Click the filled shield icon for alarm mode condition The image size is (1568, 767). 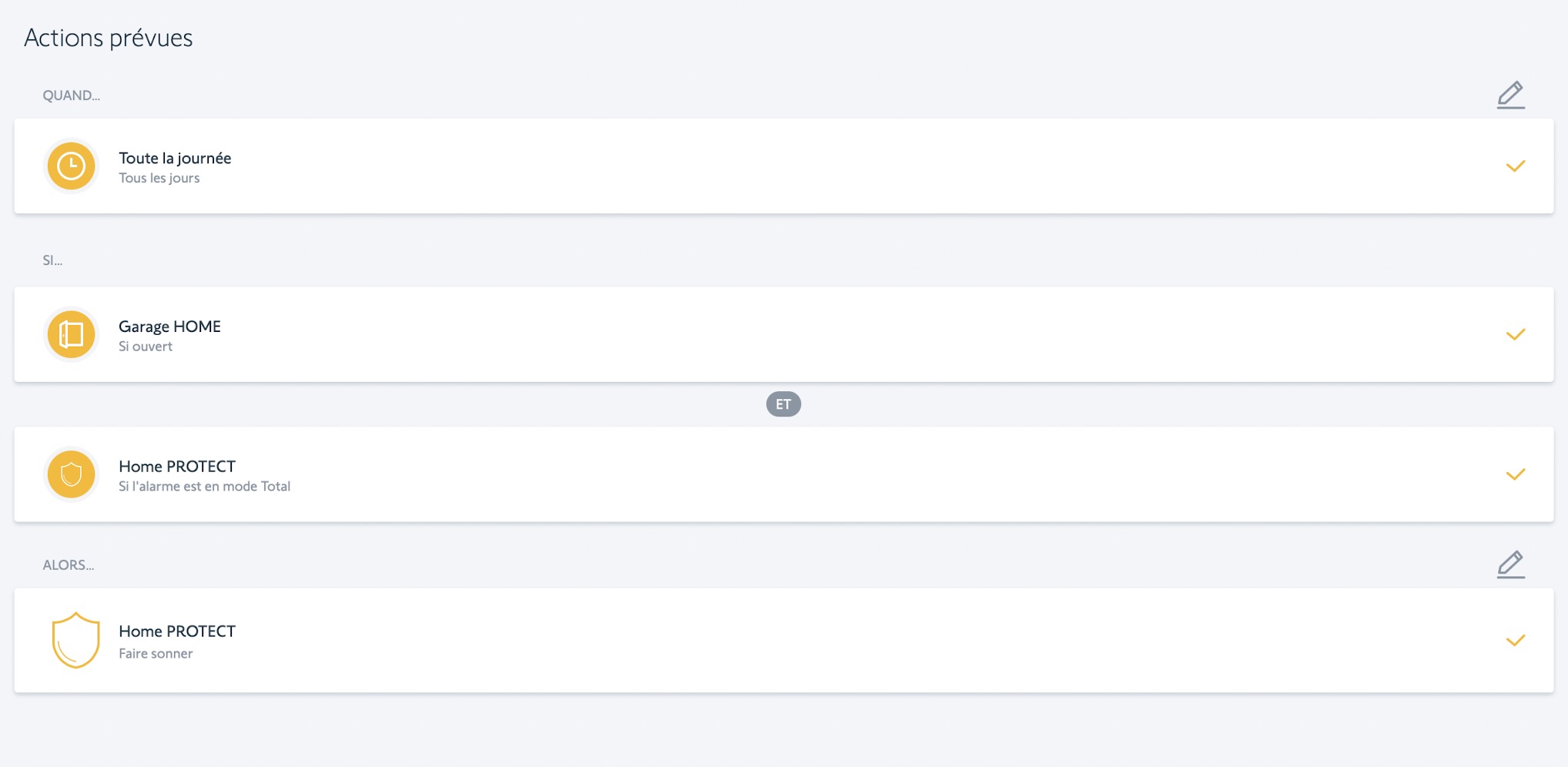coord(71,474)
